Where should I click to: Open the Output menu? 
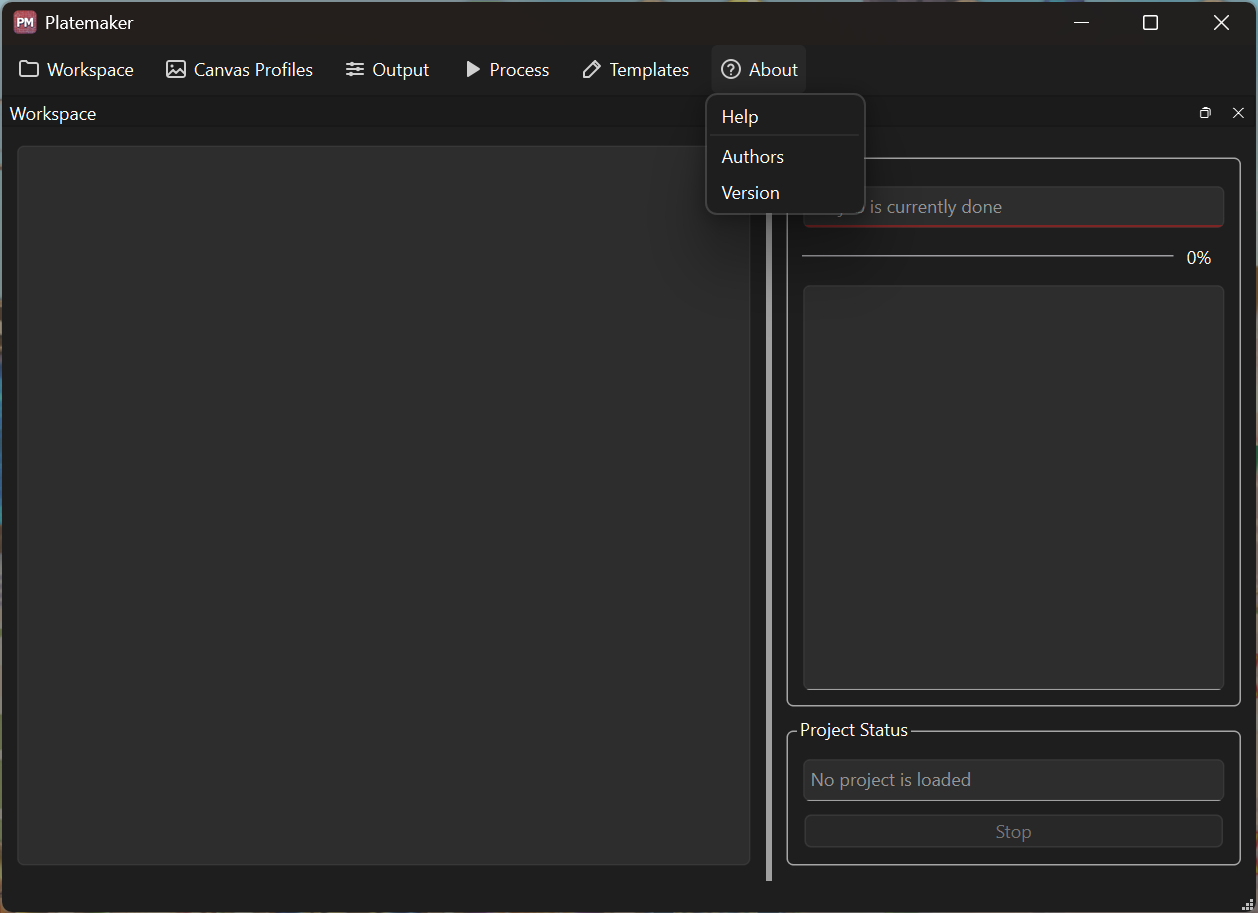coord(387,69)
